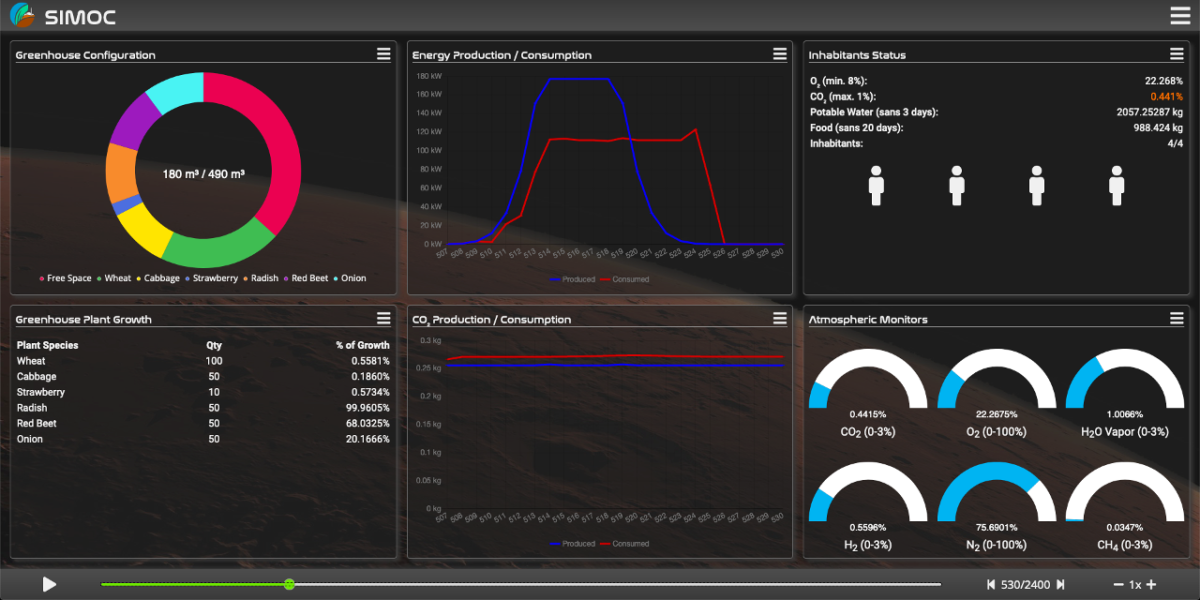The width and height of the screenshot is (1200, 600).
Task: Toggle Produced series in Energy chart legend
Action: pos(572,279)
